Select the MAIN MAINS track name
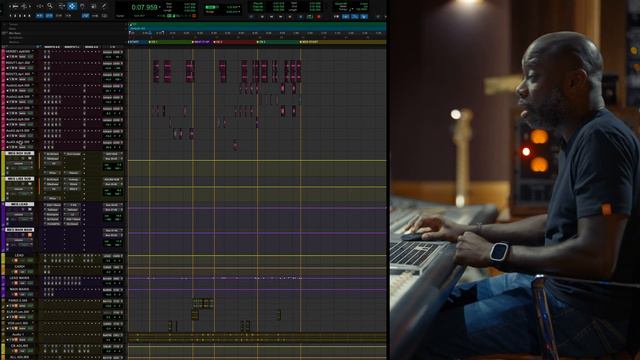Image resolution: width=640 pixels, height=360 pixels. point(19,289)
